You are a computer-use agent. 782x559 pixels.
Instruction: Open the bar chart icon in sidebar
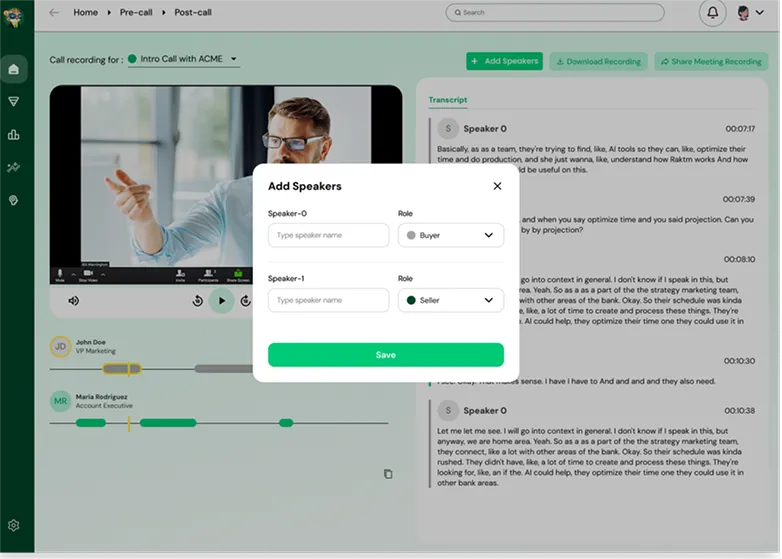tap(13, 135)
